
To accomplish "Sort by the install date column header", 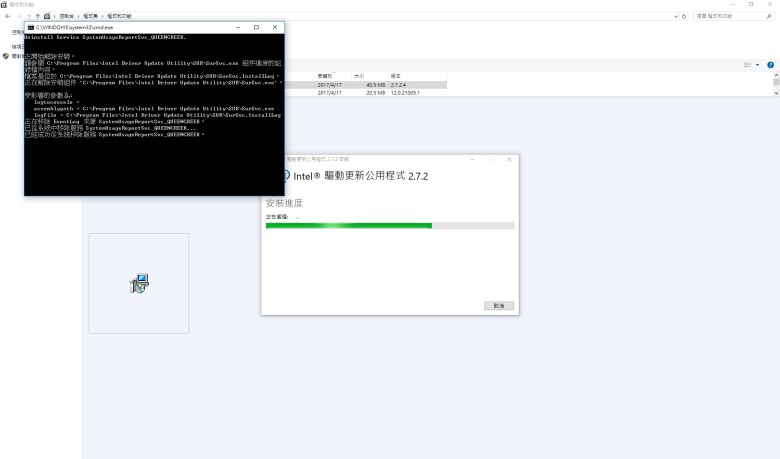I will (x=333, y=76).
